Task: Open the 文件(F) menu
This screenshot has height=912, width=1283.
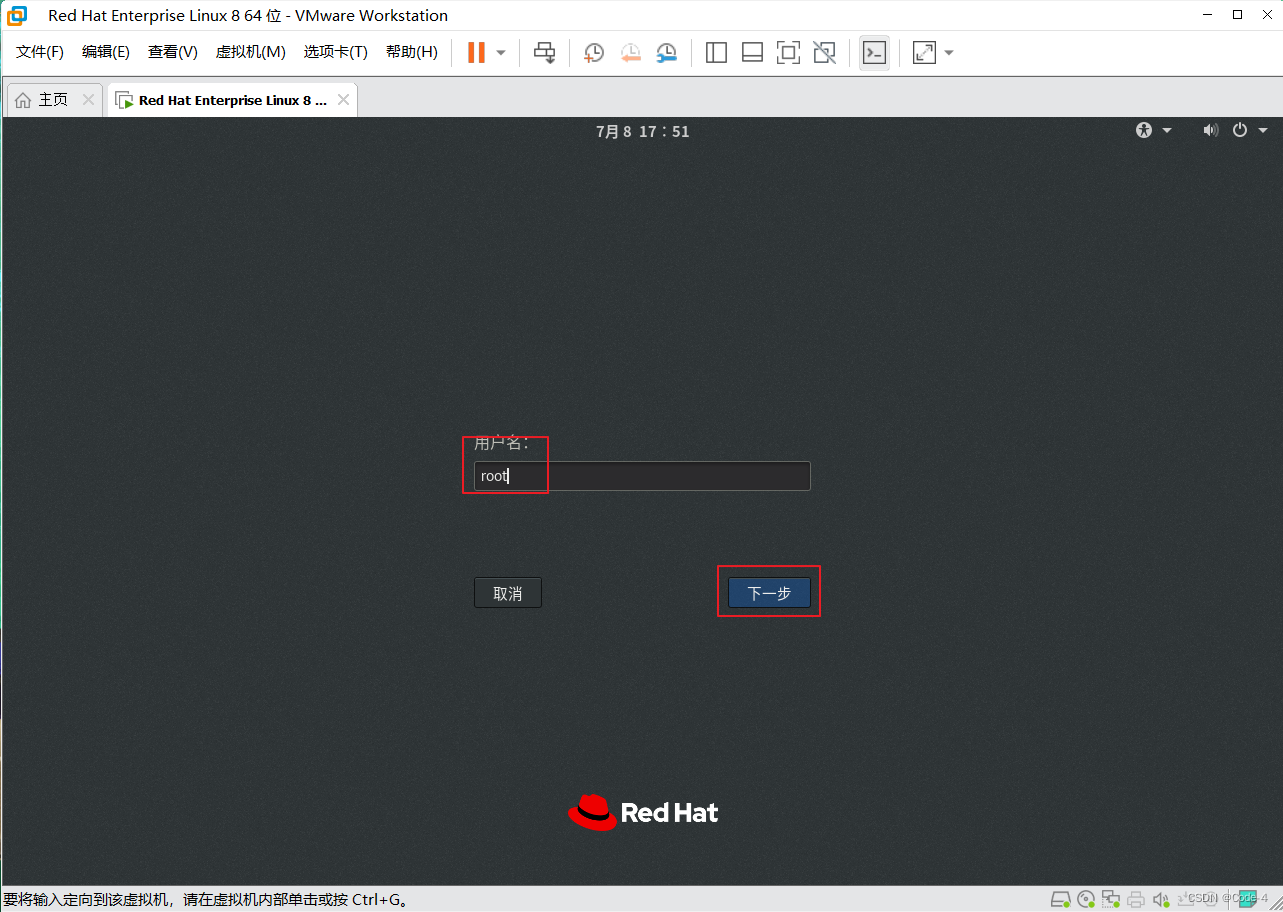Action: 40,52
